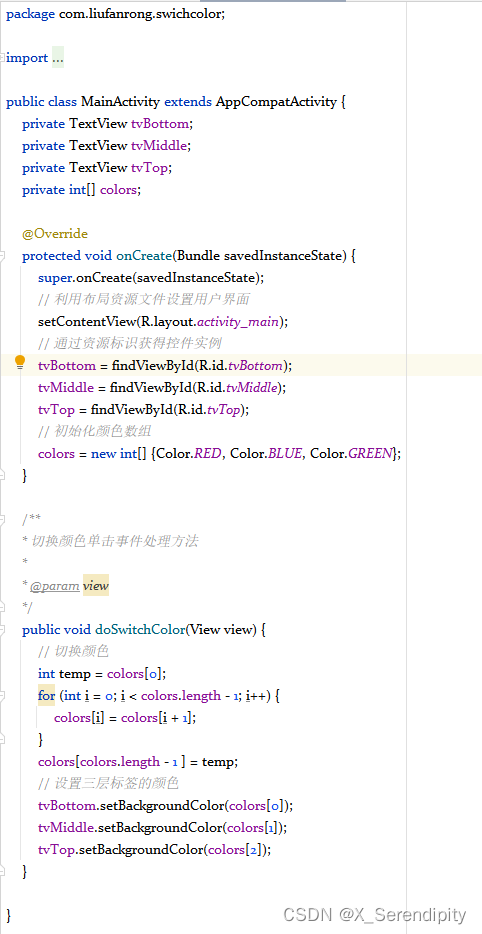Expand the folded import statements gutter marker
Image resolution: width=482 pixels, height=934 pixels.
(2, 58)
